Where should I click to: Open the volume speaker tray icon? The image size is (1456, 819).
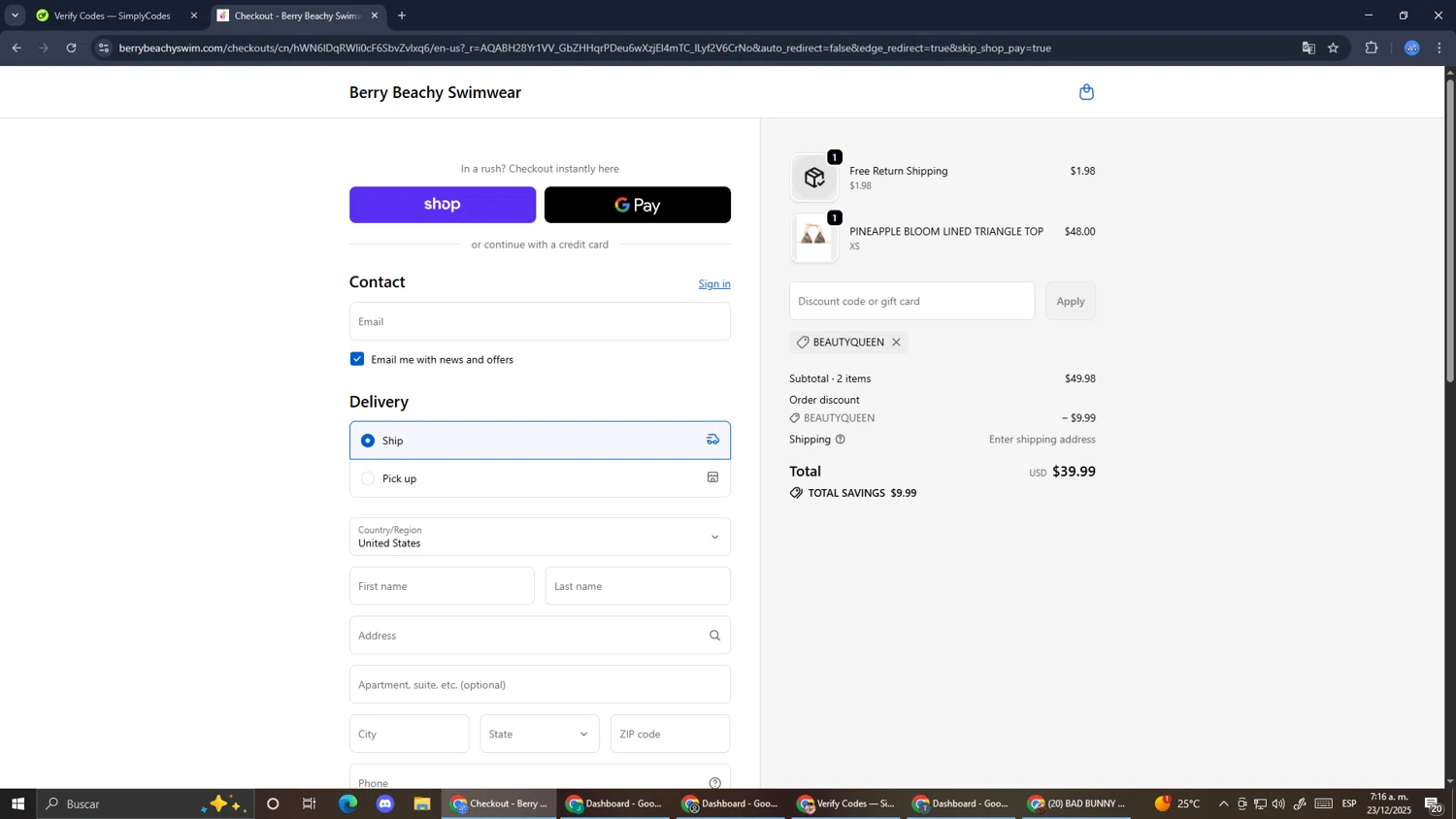(x=1278, y=803)
